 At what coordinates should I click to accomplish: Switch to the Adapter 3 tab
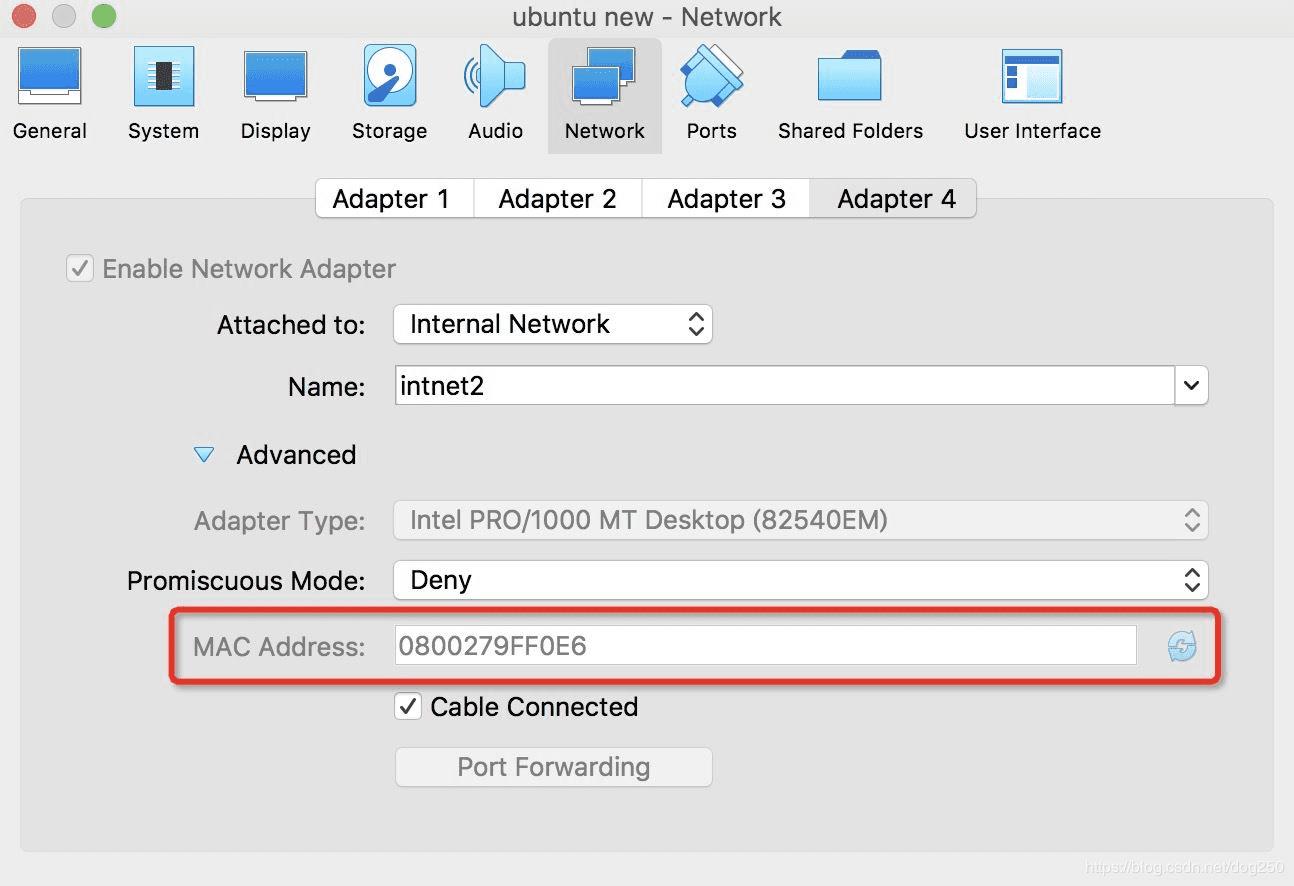(x=726, y=199)
